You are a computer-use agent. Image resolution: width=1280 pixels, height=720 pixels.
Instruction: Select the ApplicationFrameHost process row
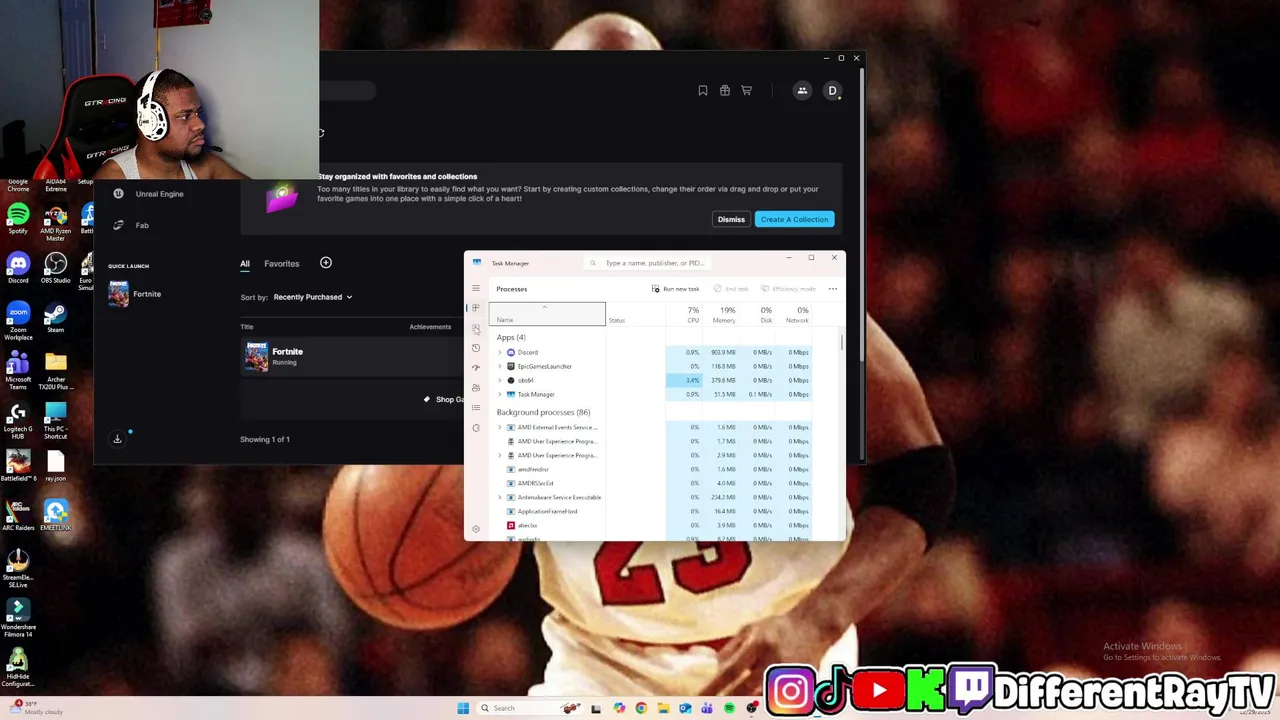coord(650,512)
